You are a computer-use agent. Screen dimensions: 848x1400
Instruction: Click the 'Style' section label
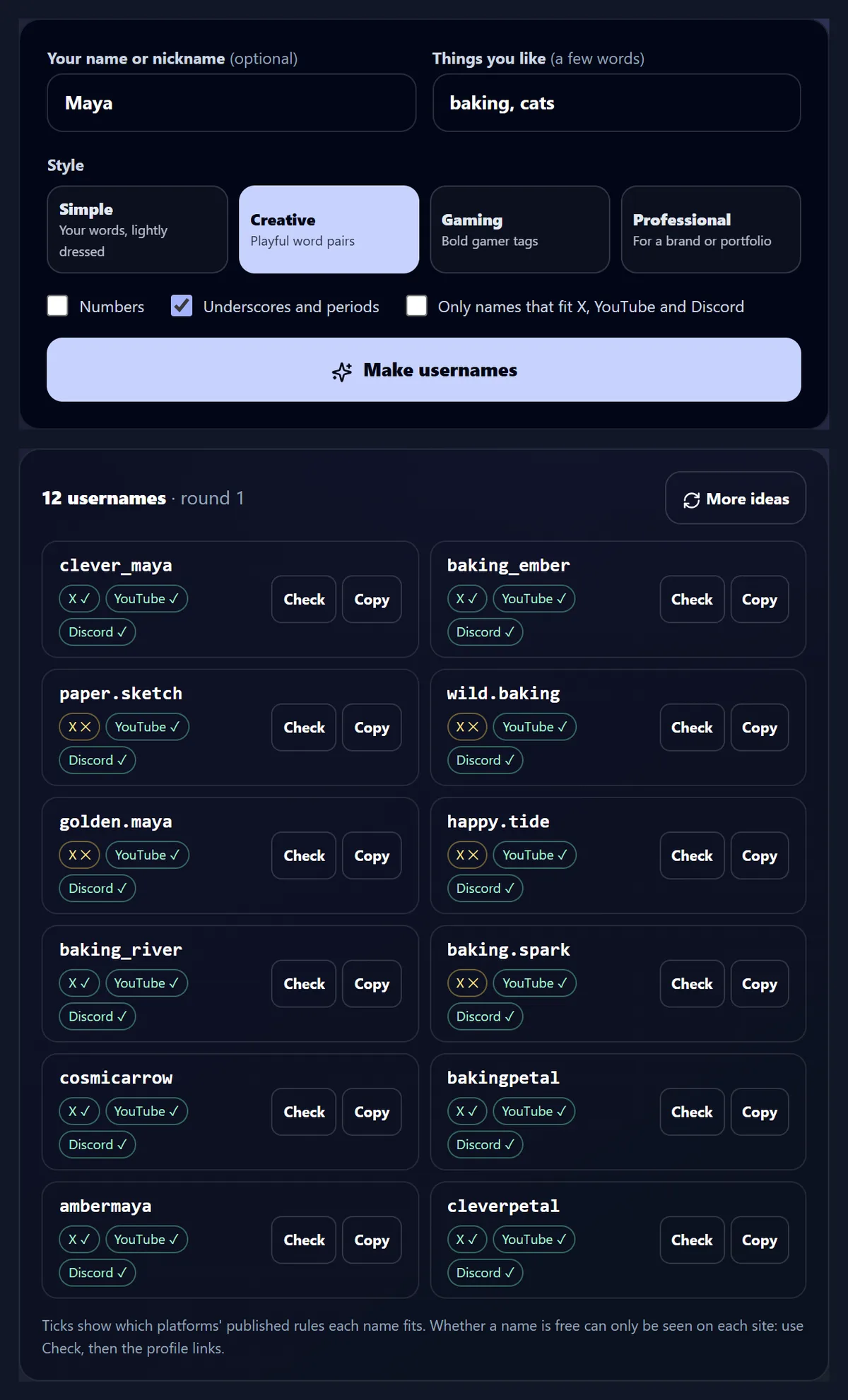click(66, 165)
